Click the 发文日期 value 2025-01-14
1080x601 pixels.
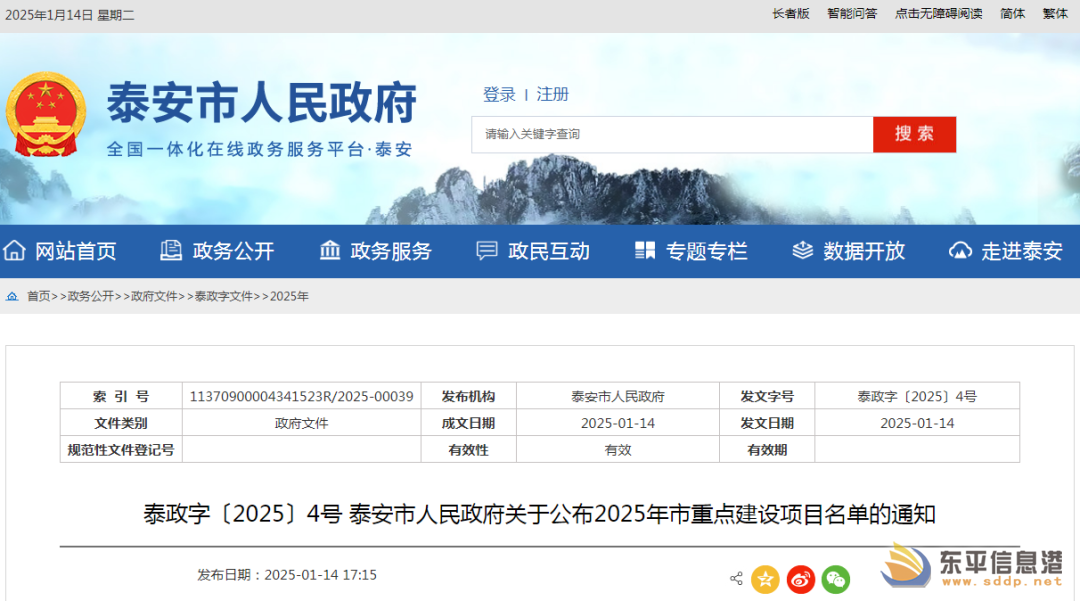tap(917, 423)
